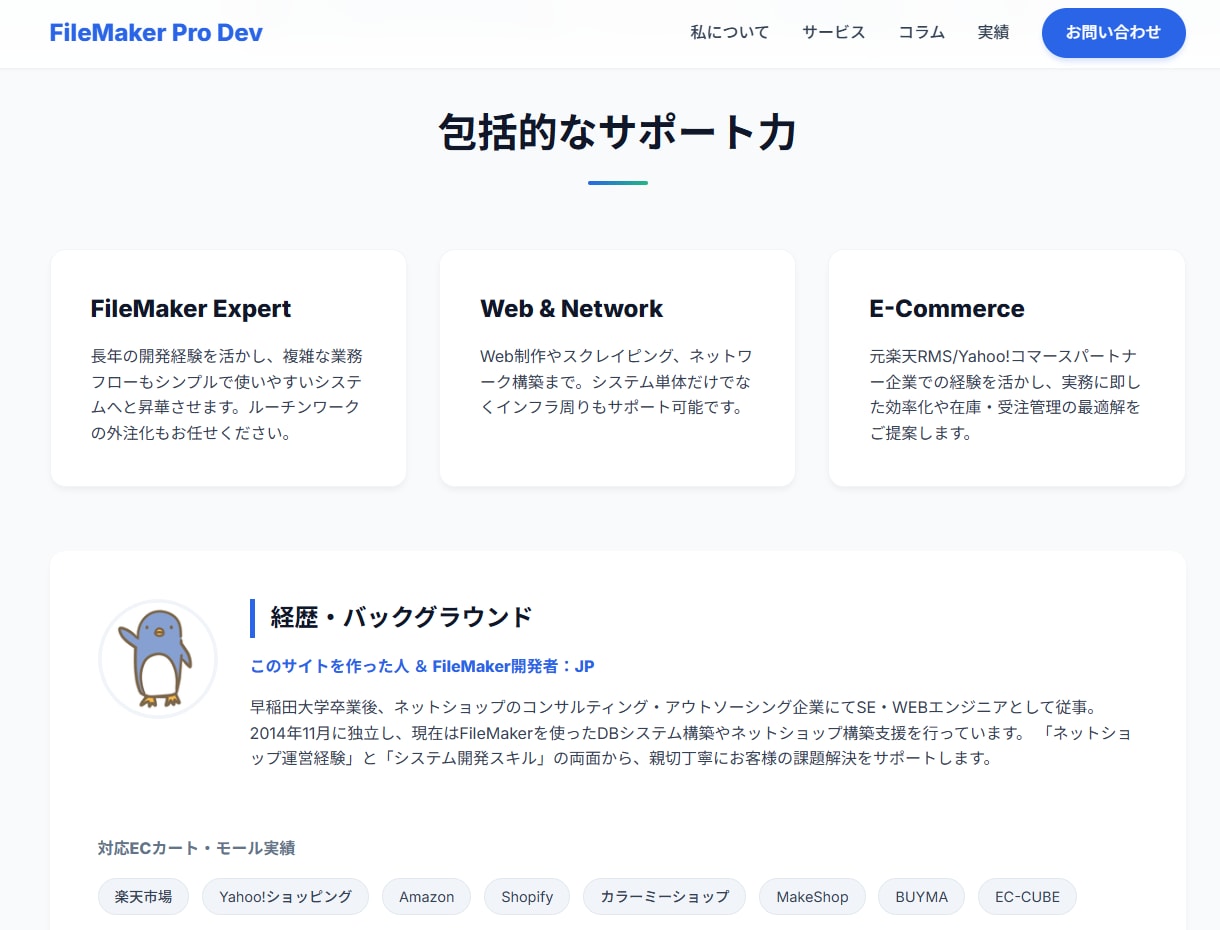This screenshot has width=1220, height=930.
Task: Click the penguin avatar image
Action: pyautogui.click(x=158, y=659)
